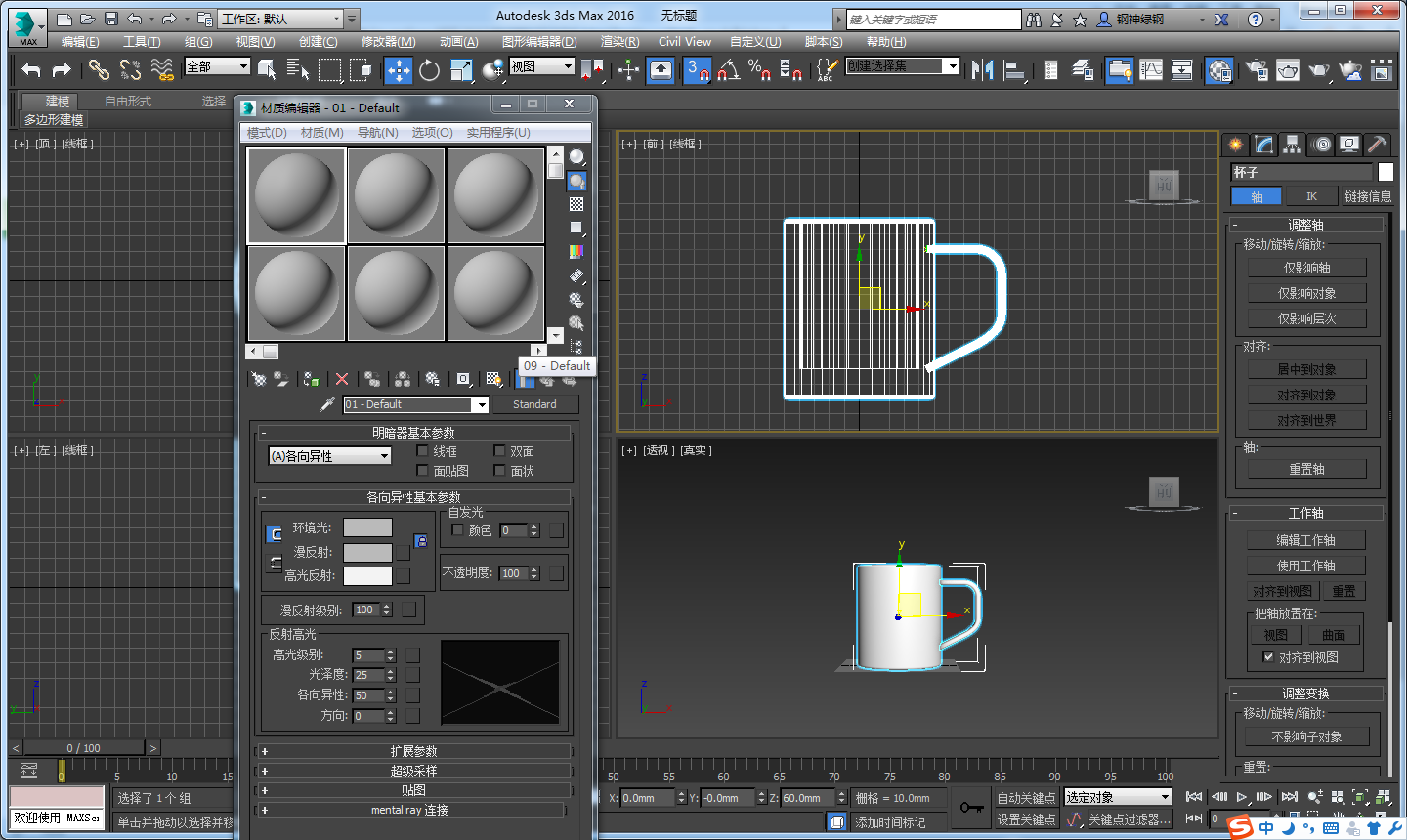Enable the 面状 faceted checkbox

click(x=499, y=471)
